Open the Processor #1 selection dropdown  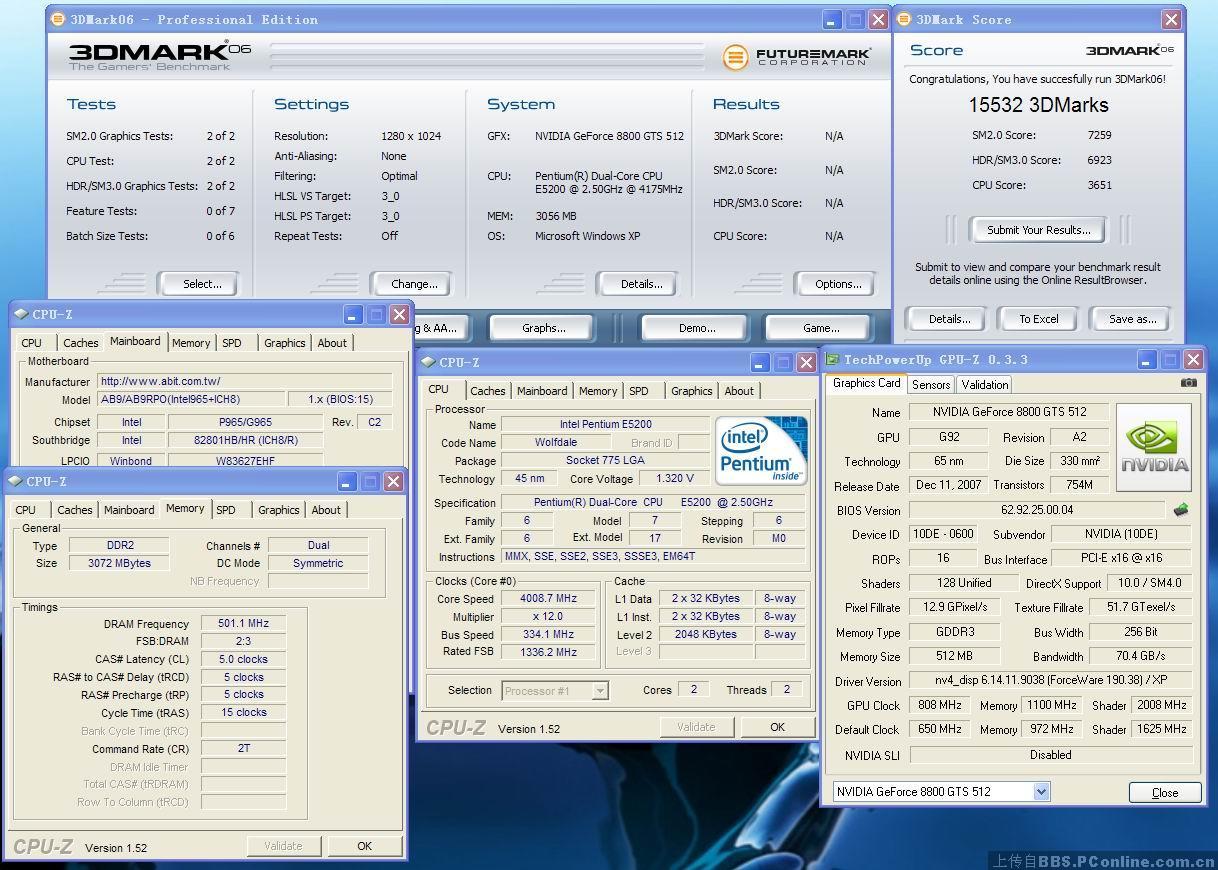600,690
